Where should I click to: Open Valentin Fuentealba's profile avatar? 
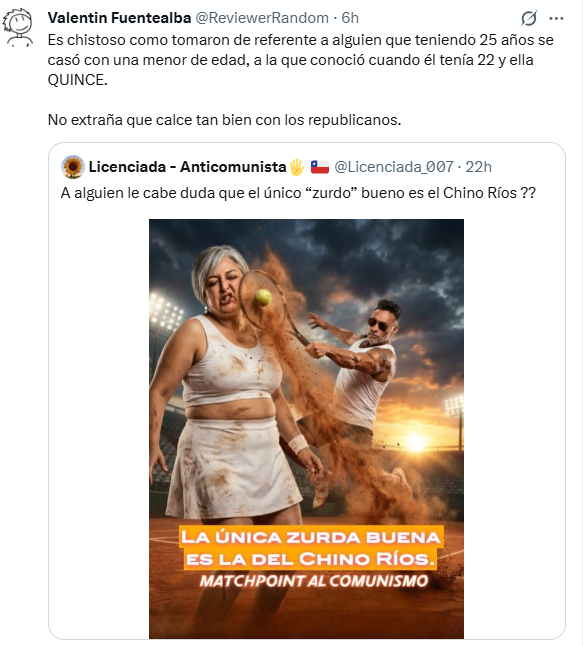18,27
